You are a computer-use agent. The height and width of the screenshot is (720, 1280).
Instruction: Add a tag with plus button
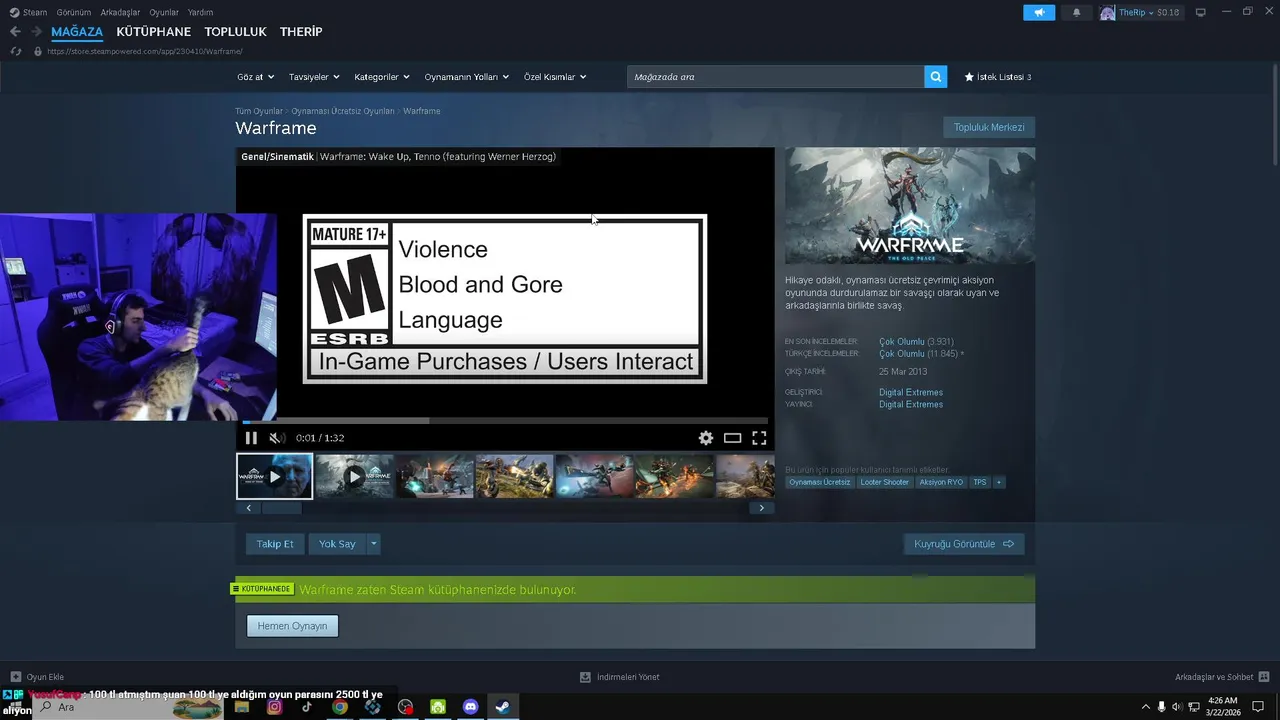coord(999,482)
